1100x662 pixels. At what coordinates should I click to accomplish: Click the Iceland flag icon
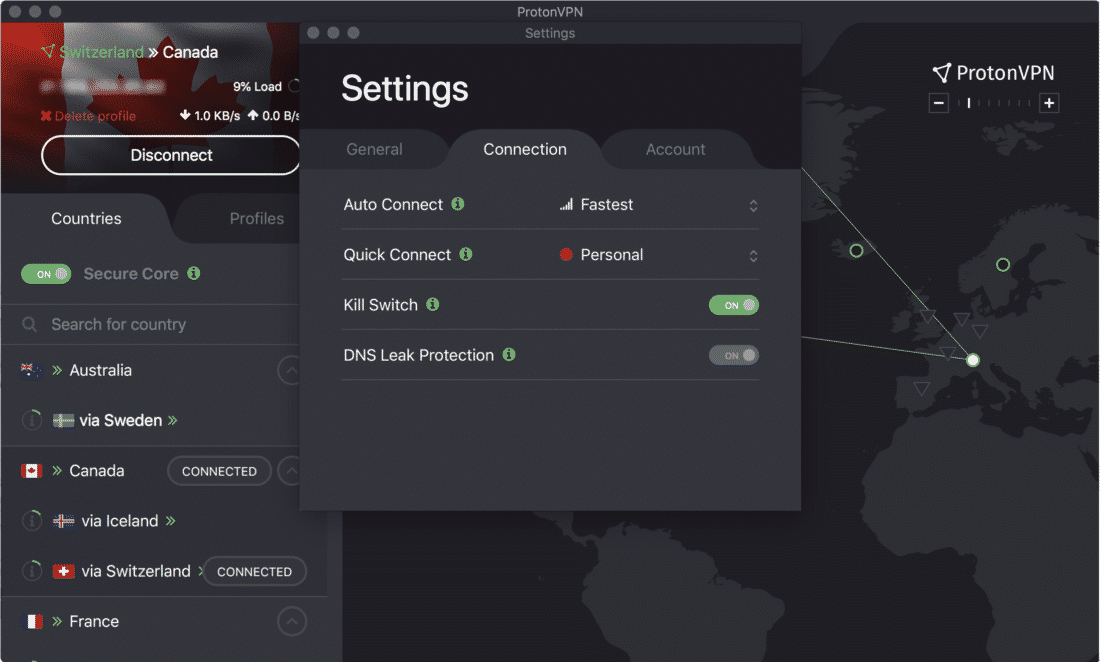tap(63, 521)
